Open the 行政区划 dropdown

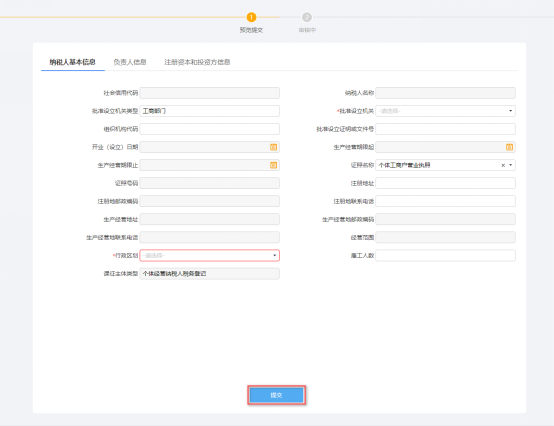(210, 255)
